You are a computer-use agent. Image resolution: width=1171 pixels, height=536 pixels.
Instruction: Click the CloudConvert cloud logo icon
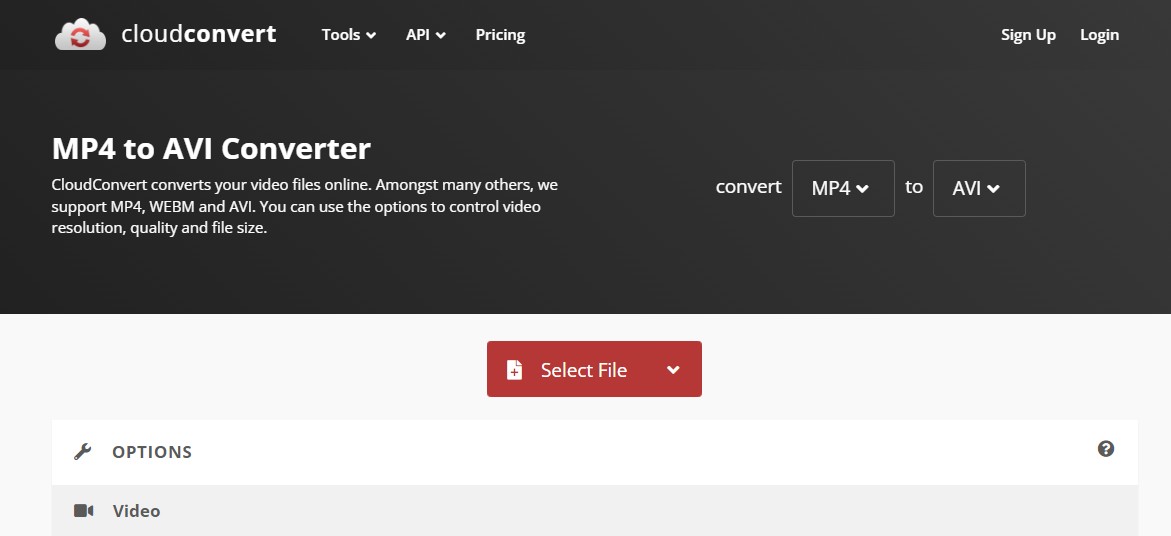80,34
